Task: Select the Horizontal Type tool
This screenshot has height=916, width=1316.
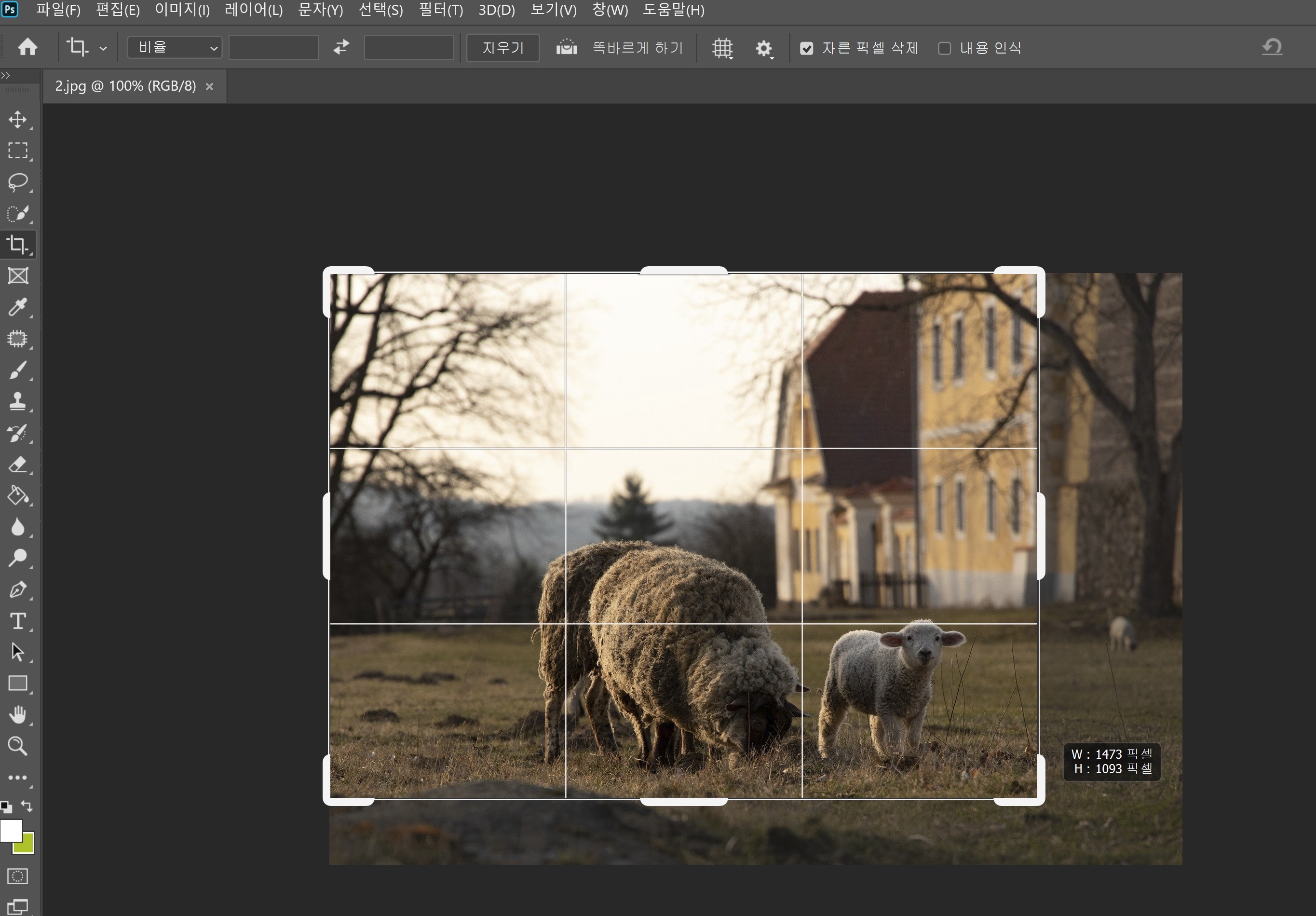Action: click(x=18, y=621)
